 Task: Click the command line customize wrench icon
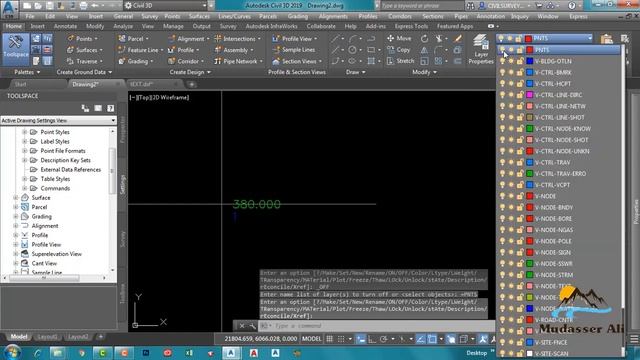tap(252, 326)
